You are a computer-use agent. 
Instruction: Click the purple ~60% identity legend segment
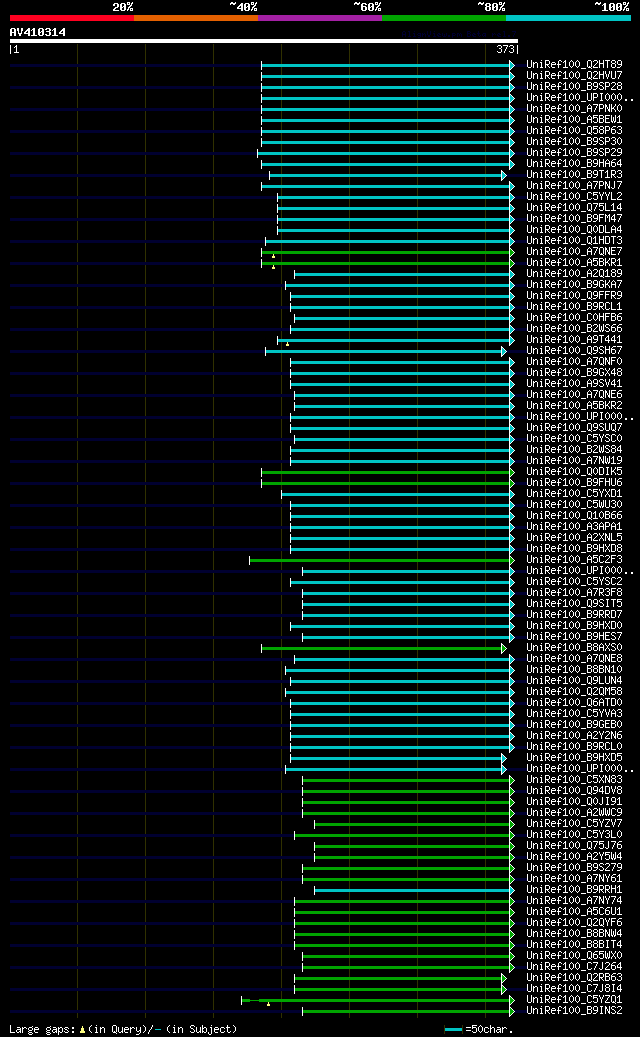click(320, 18)
